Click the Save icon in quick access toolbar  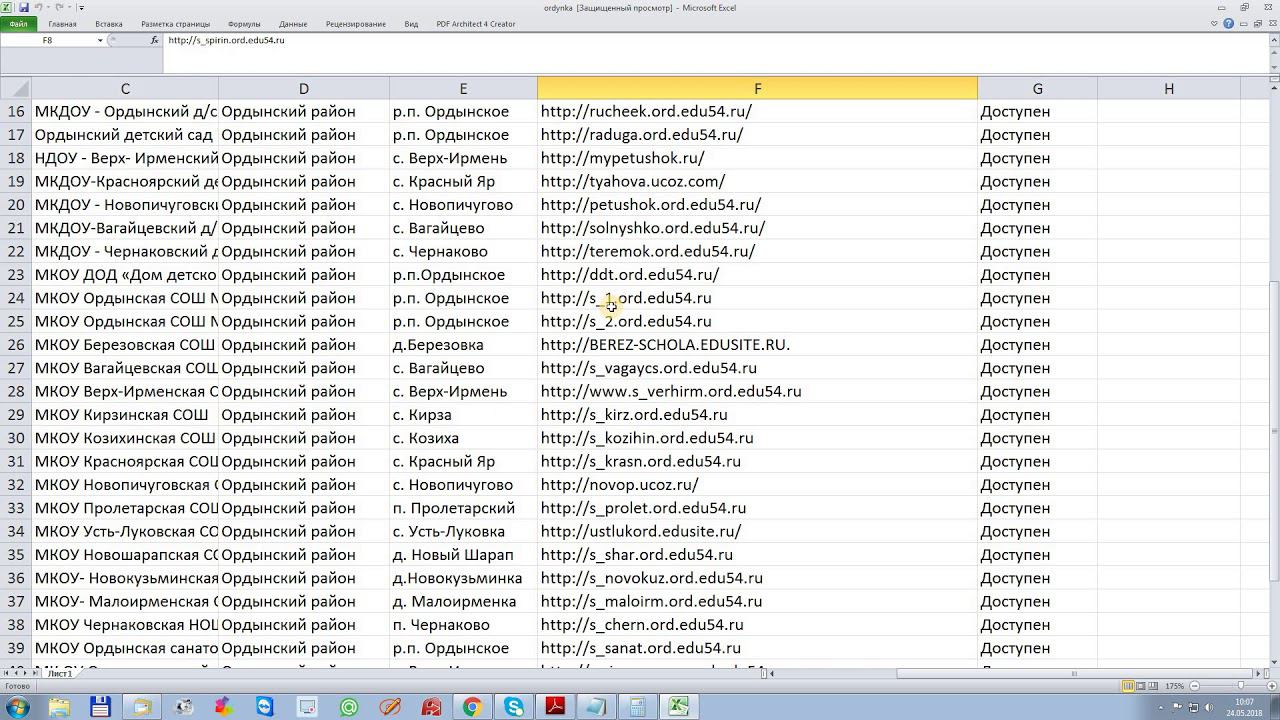point(23,8)
